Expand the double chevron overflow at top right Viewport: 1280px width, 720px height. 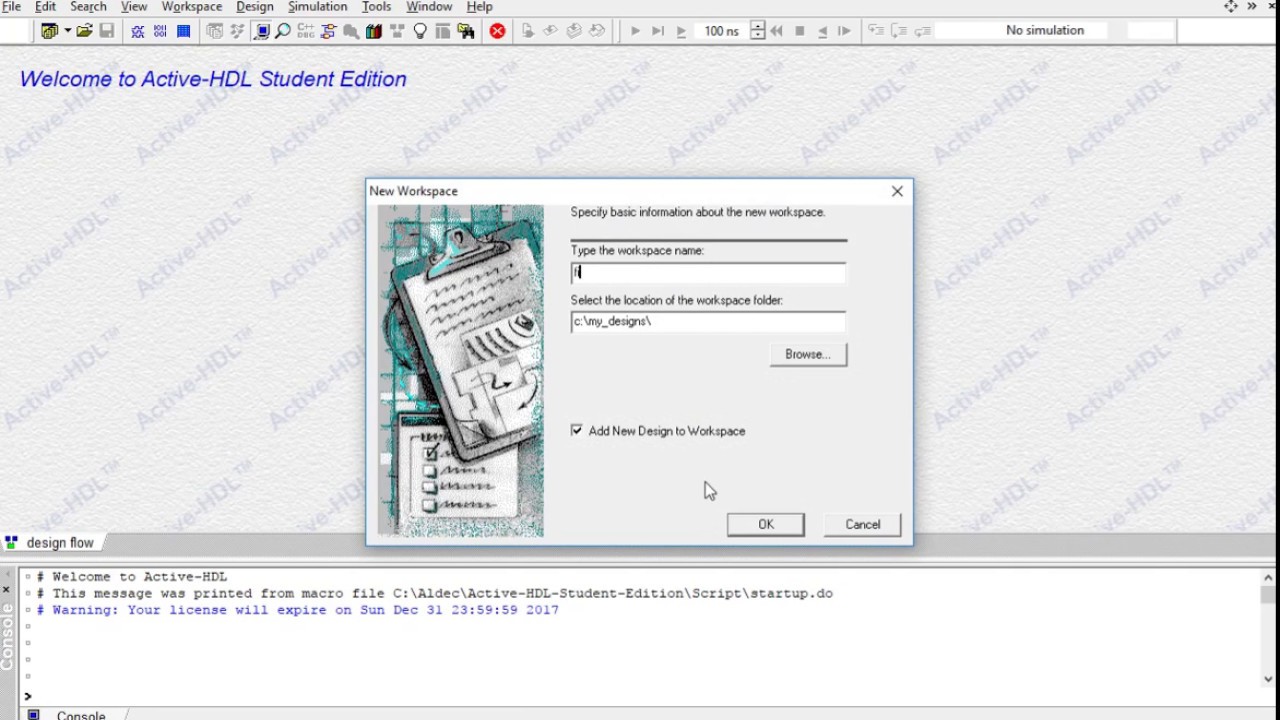pos(1252,7)
